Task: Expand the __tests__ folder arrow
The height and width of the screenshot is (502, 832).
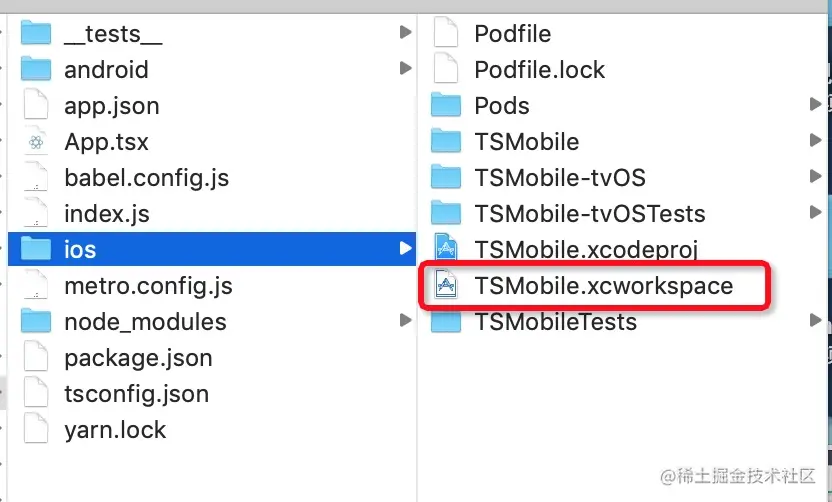Action: pos(405,33)
